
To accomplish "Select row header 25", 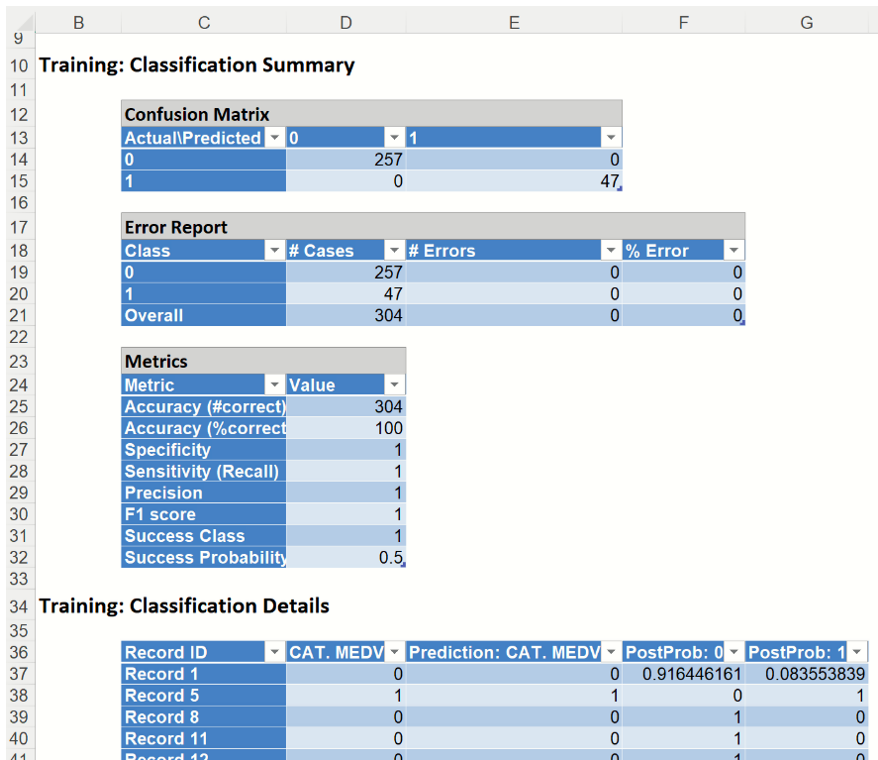I will pos(19,407).
